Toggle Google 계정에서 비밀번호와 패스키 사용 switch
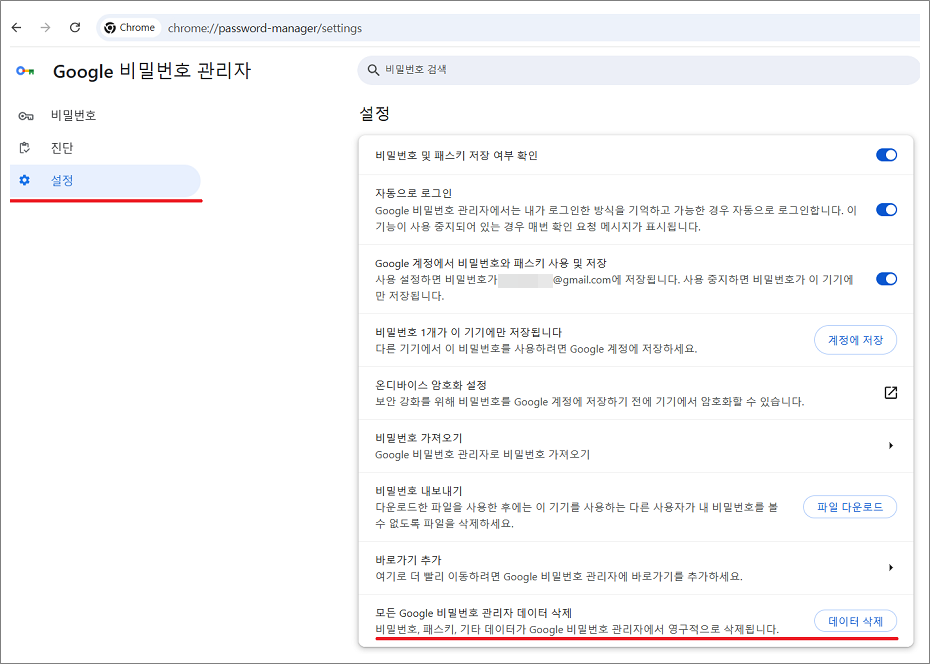The height and width of the screenshot is (664, 930). pos(886,279)
